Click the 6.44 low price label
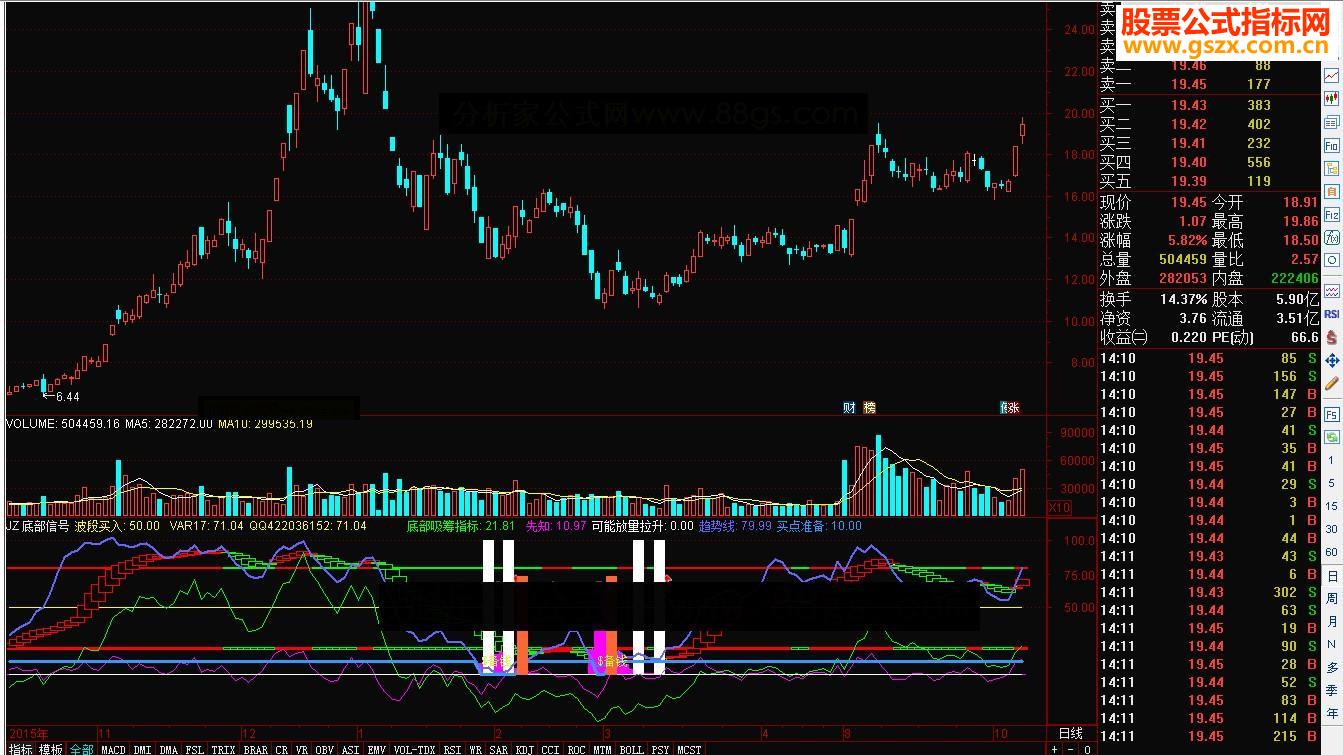 point(65,396)
